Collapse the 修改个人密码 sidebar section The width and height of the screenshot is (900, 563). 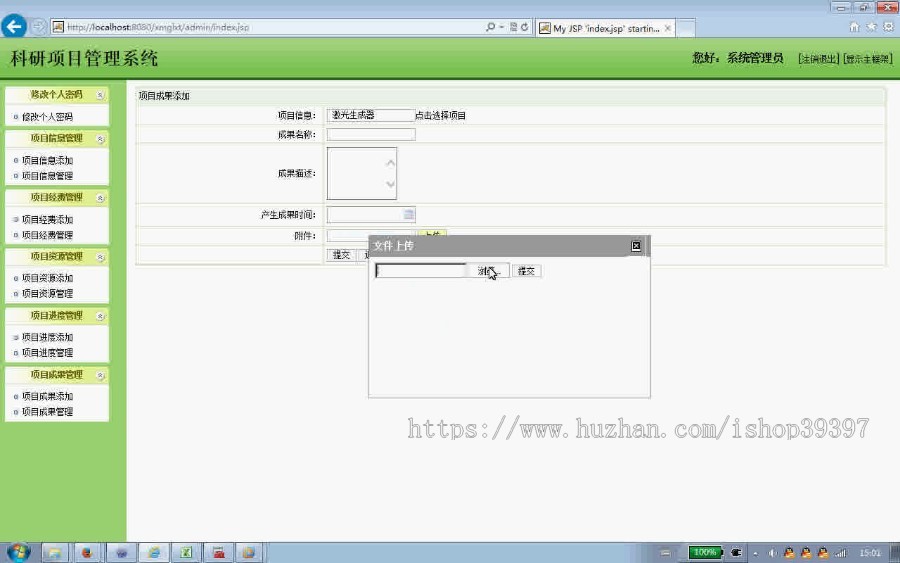click(x=100, y=95)
